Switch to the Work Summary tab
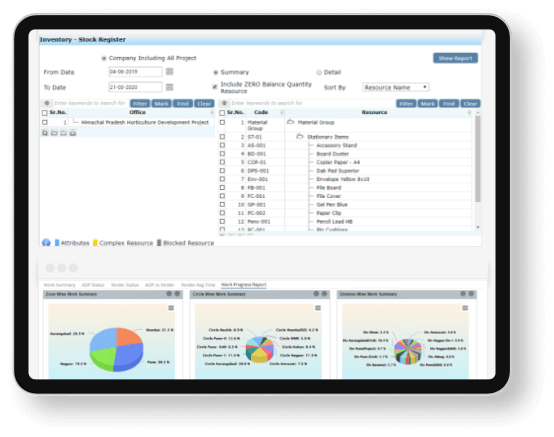 pos(59,285)
